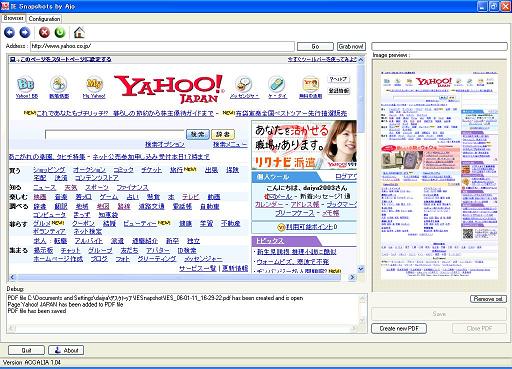
Task: Click the Close PDF button
Action: tap(479, 328)
